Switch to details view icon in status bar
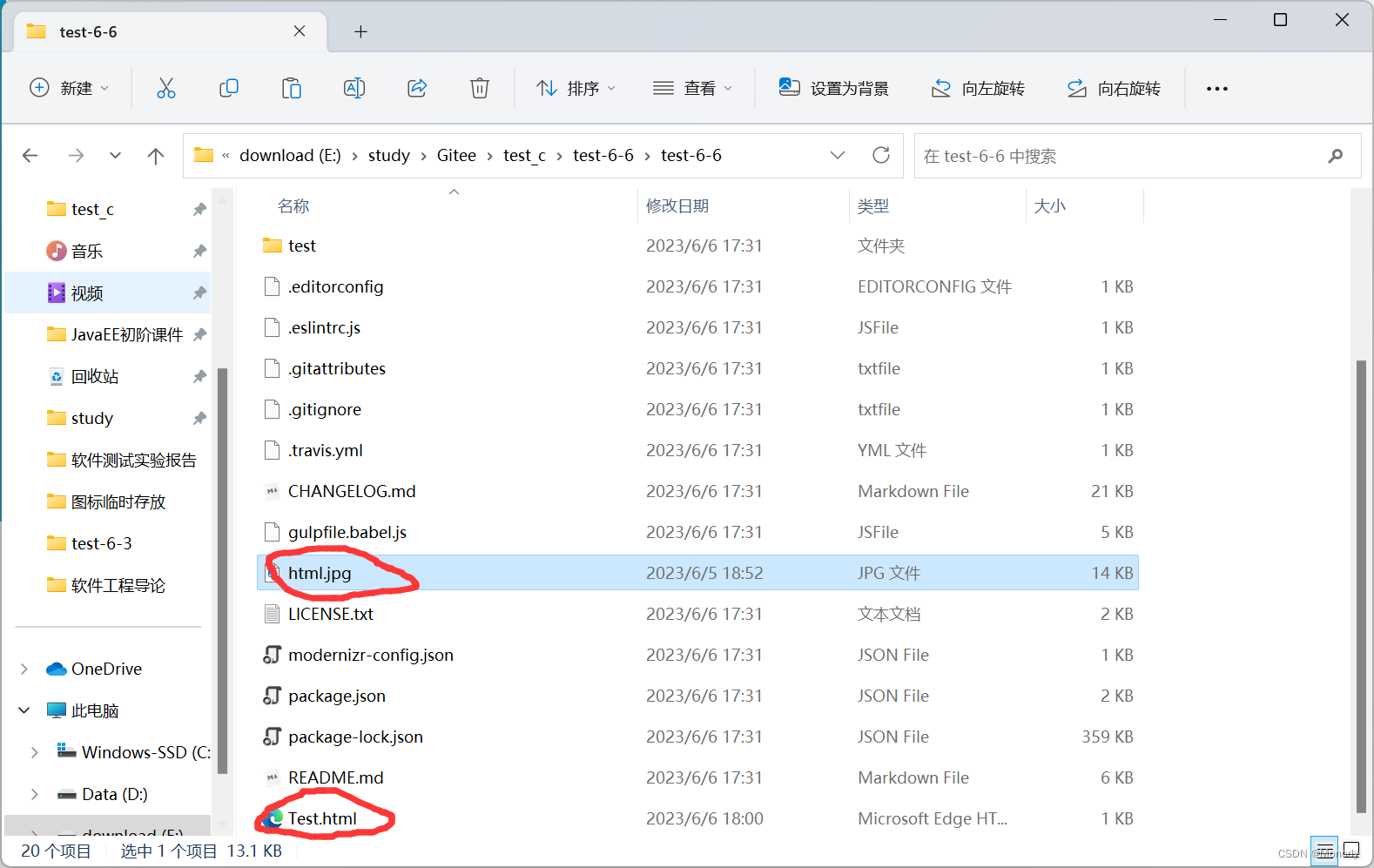The height and width of the screenshot is (868, 1374). pyautogui.click(x=1324, y=850)
